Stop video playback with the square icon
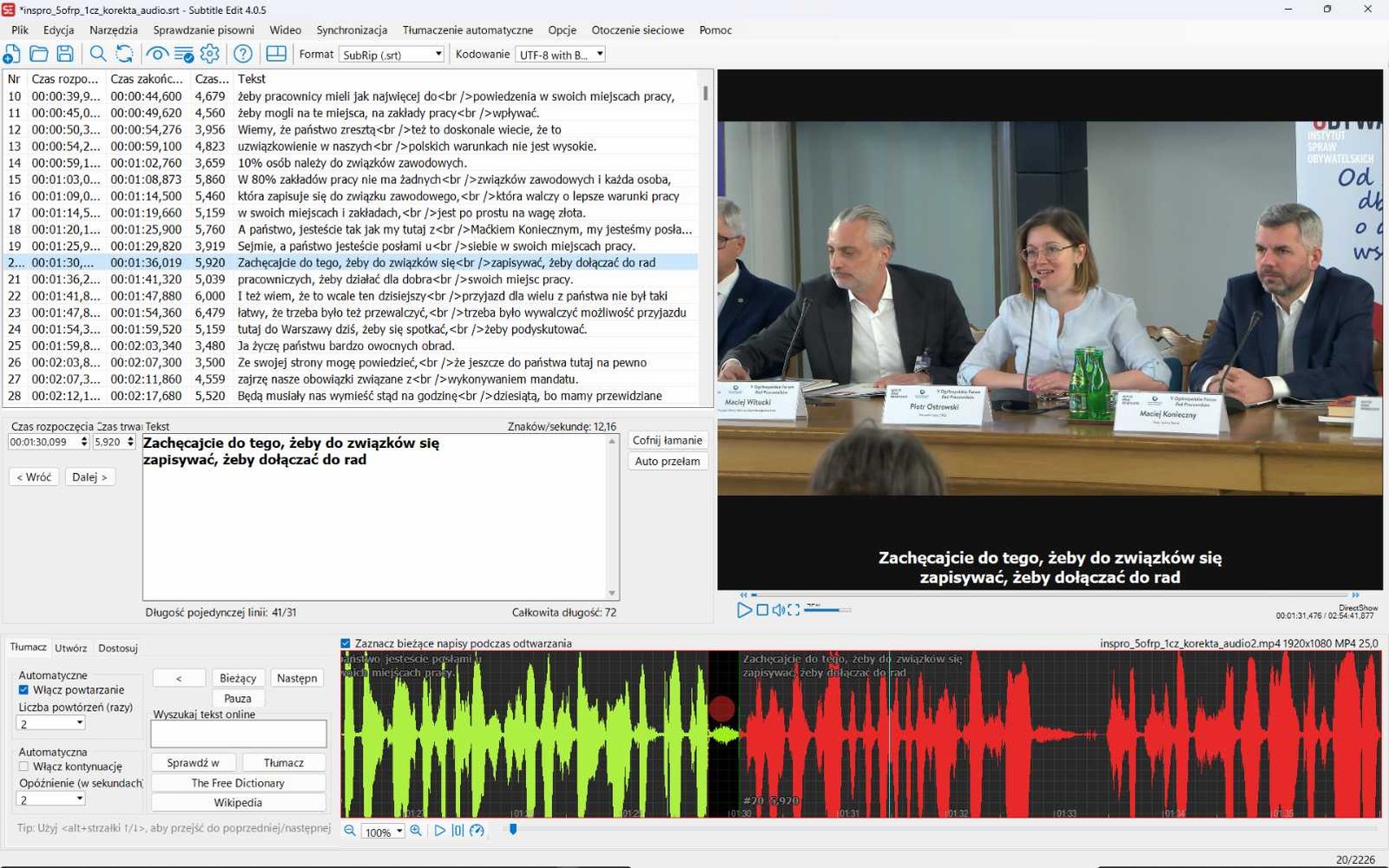Screen dimensions: 1389x868 coord(762,610)
